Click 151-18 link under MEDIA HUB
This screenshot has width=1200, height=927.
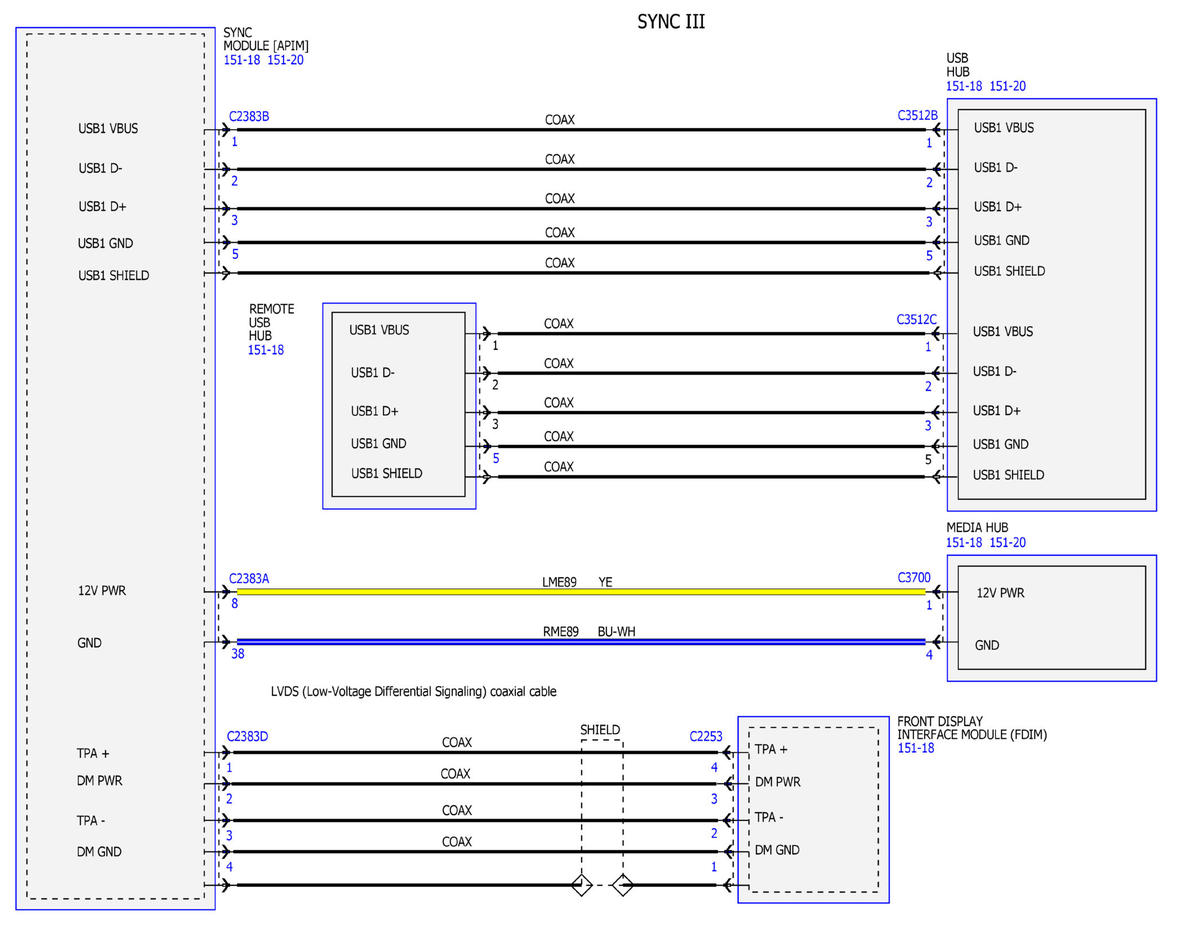[x=964, y=543]
